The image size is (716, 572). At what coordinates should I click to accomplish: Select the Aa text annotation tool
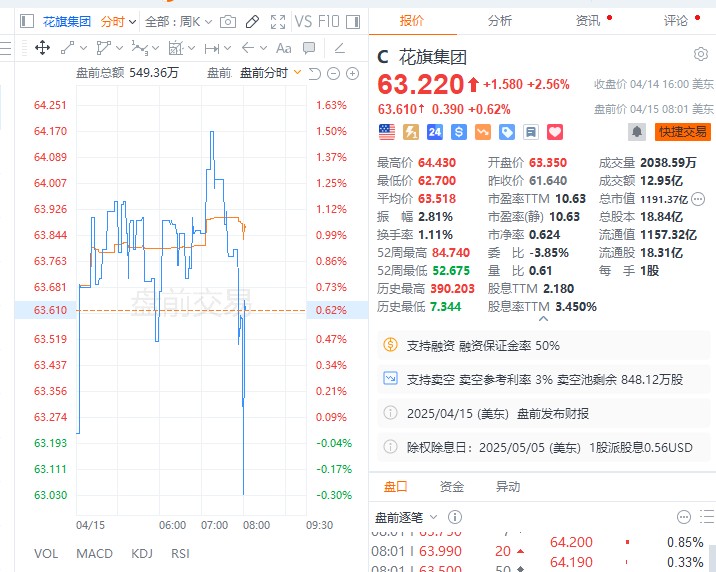point(284,48)
